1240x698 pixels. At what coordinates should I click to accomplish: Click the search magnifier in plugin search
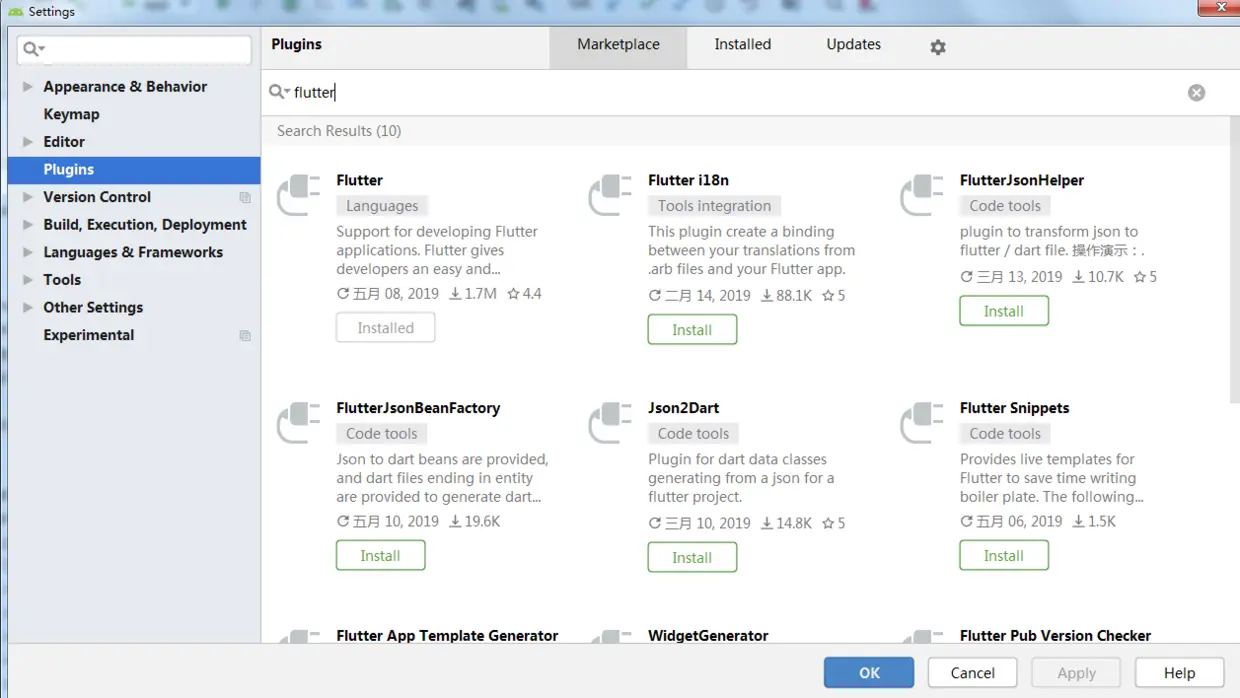(279, 92)
